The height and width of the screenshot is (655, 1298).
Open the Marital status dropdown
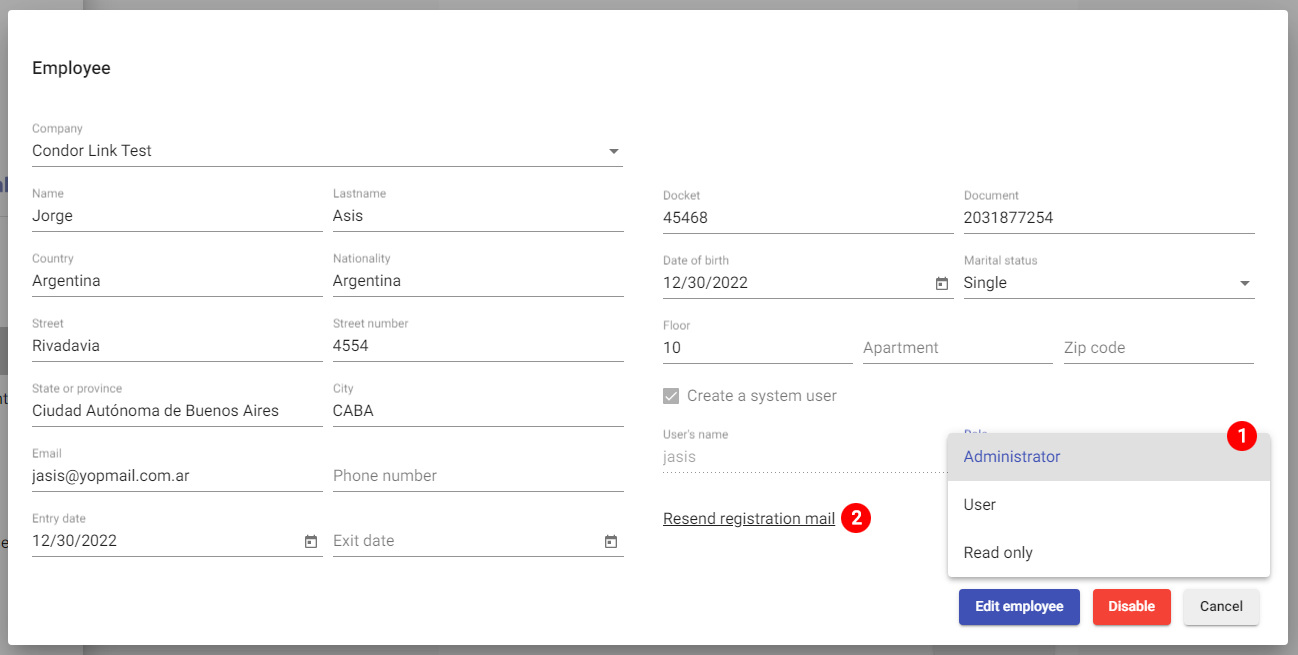tap(1245, 283)
